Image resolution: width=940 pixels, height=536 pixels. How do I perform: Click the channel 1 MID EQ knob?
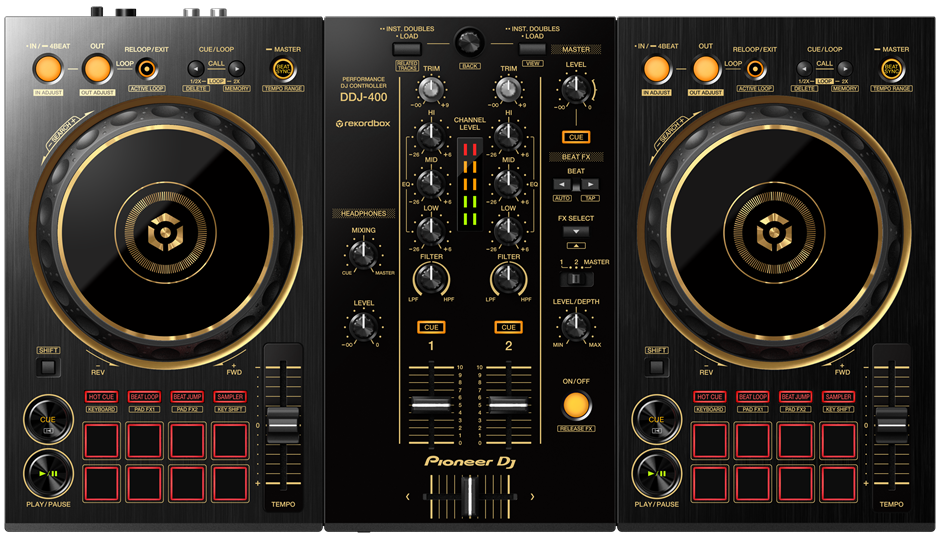coord(431,183)
